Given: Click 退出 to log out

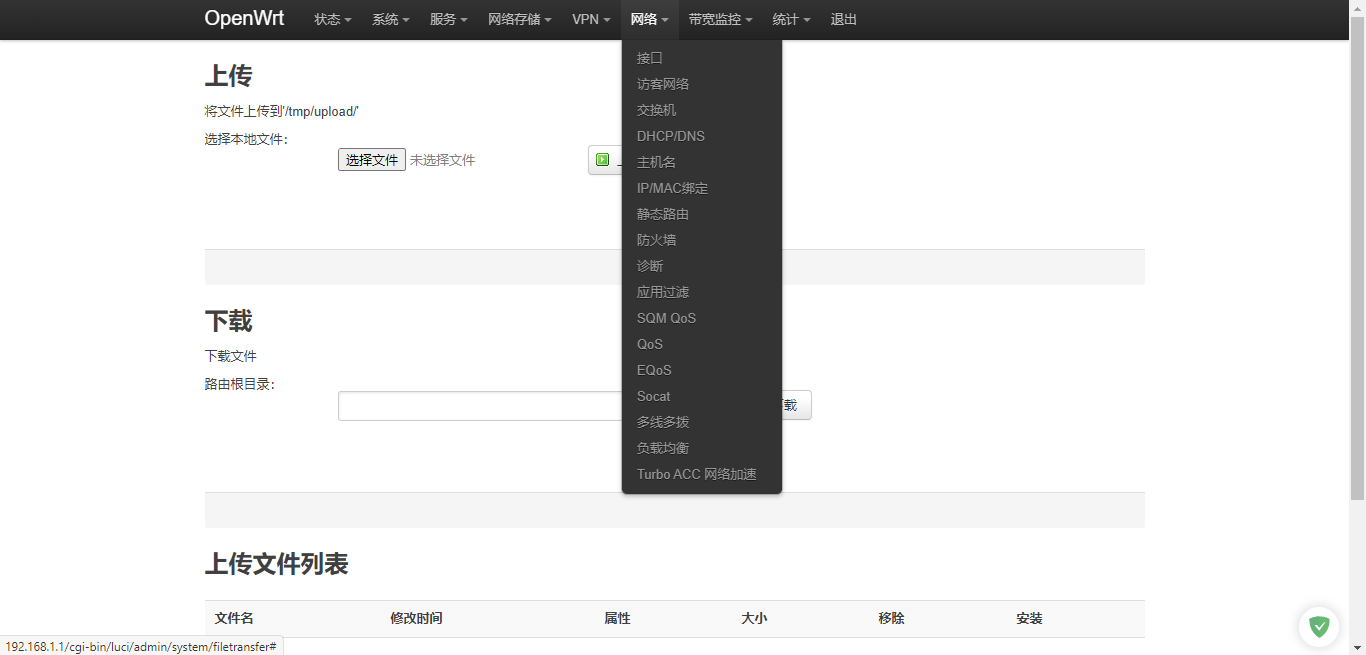Looking at the screenshot, I should (844, 19).
